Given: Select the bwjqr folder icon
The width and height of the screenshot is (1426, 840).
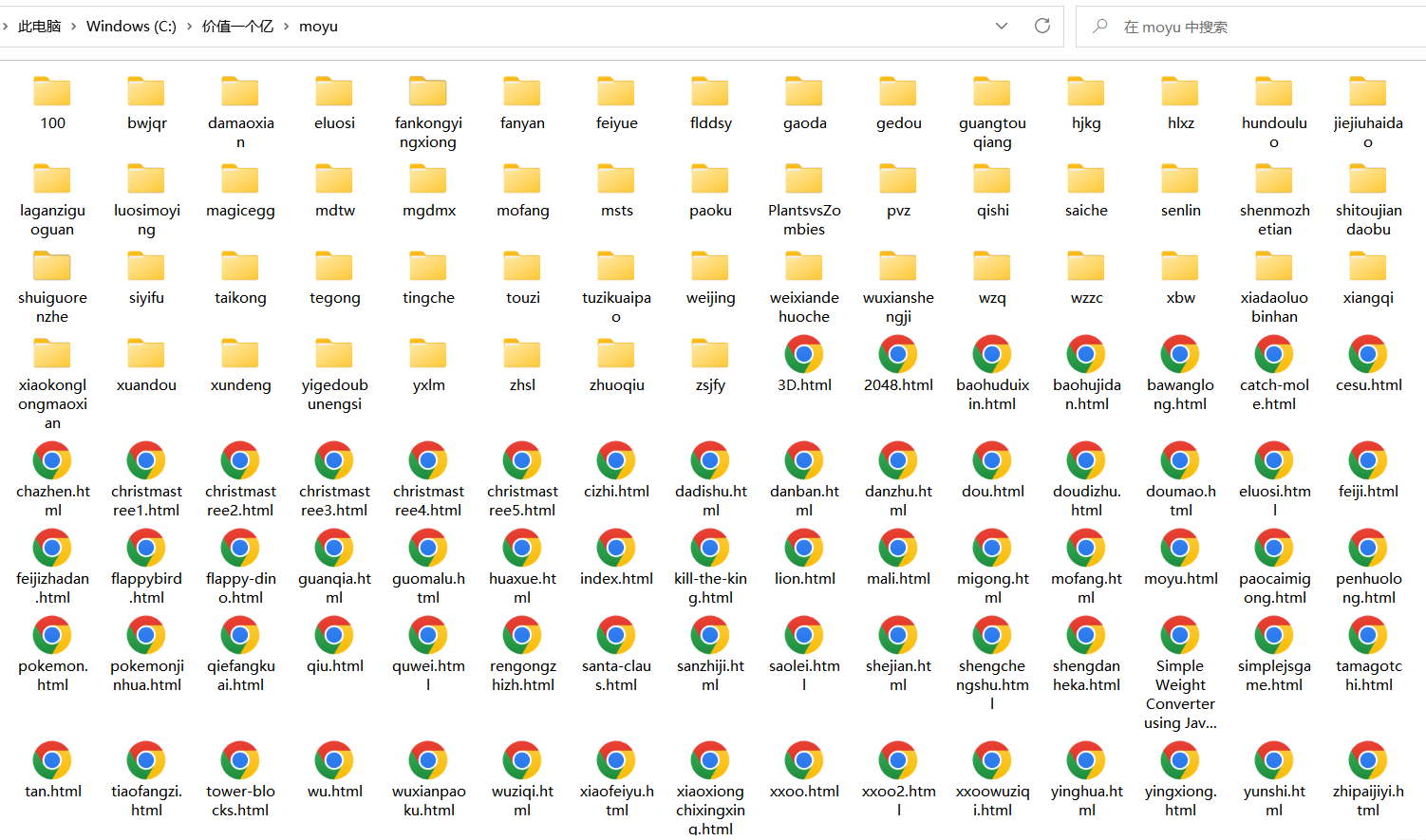Looking at the screenshot, I should point(146,92).
